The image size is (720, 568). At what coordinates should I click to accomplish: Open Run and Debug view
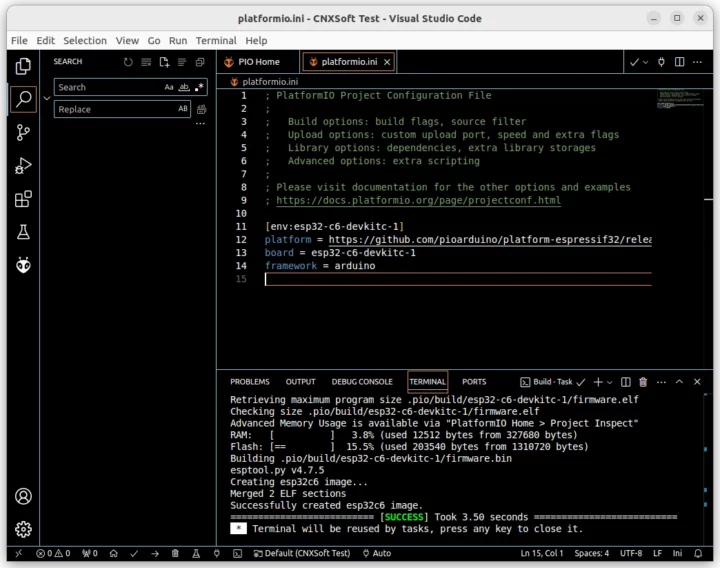[23, 166]
